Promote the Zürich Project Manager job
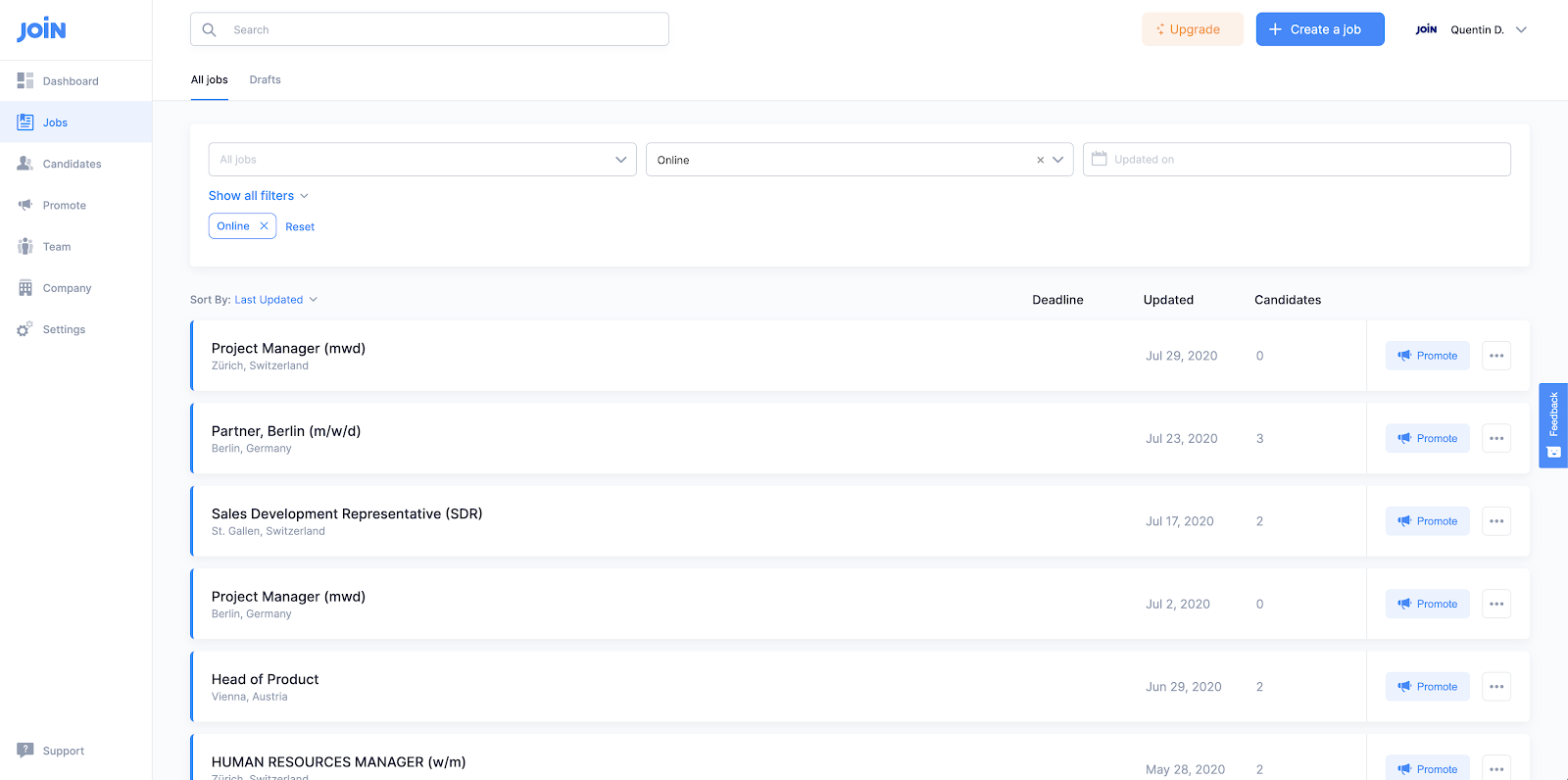Screen dimensions: 1568x780 click(x=1428, y=356)
